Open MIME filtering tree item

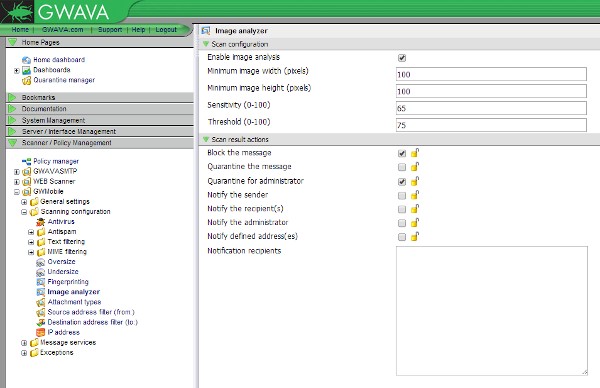(67, 252)
